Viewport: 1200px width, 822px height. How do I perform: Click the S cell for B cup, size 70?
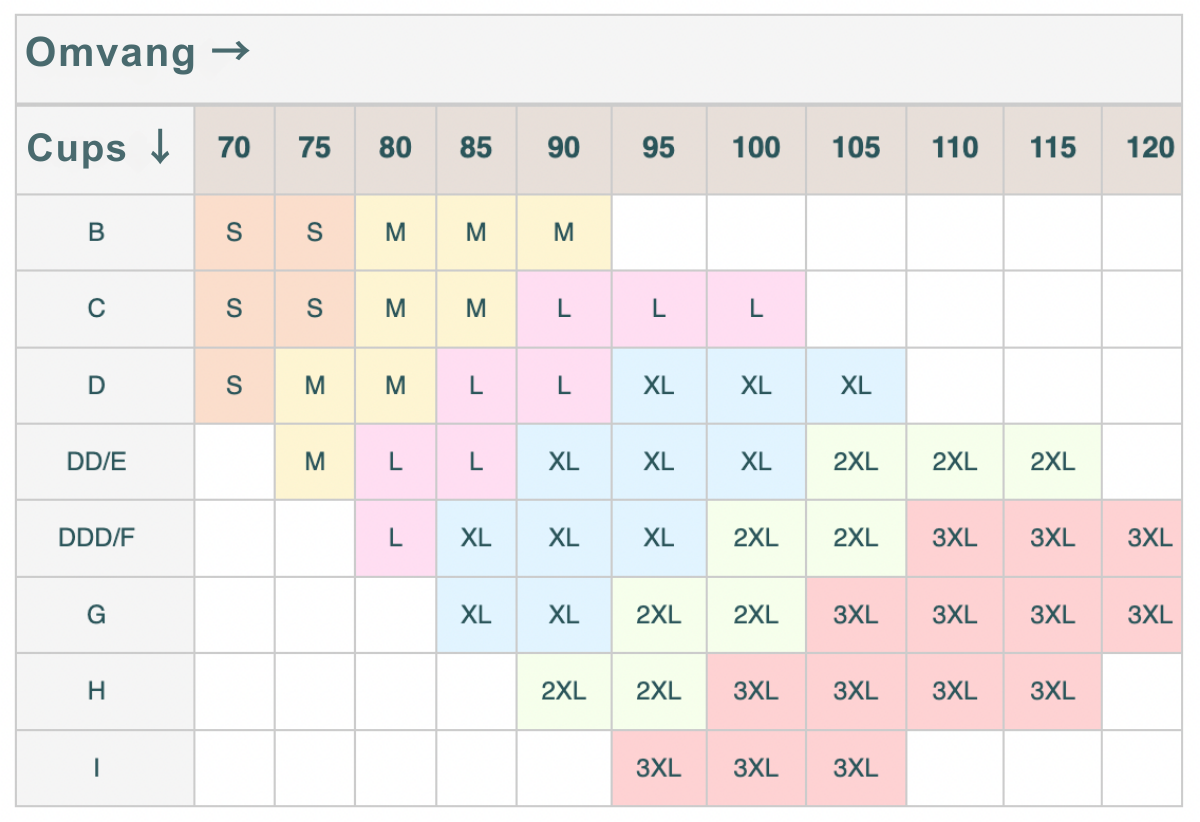(234, 233)
